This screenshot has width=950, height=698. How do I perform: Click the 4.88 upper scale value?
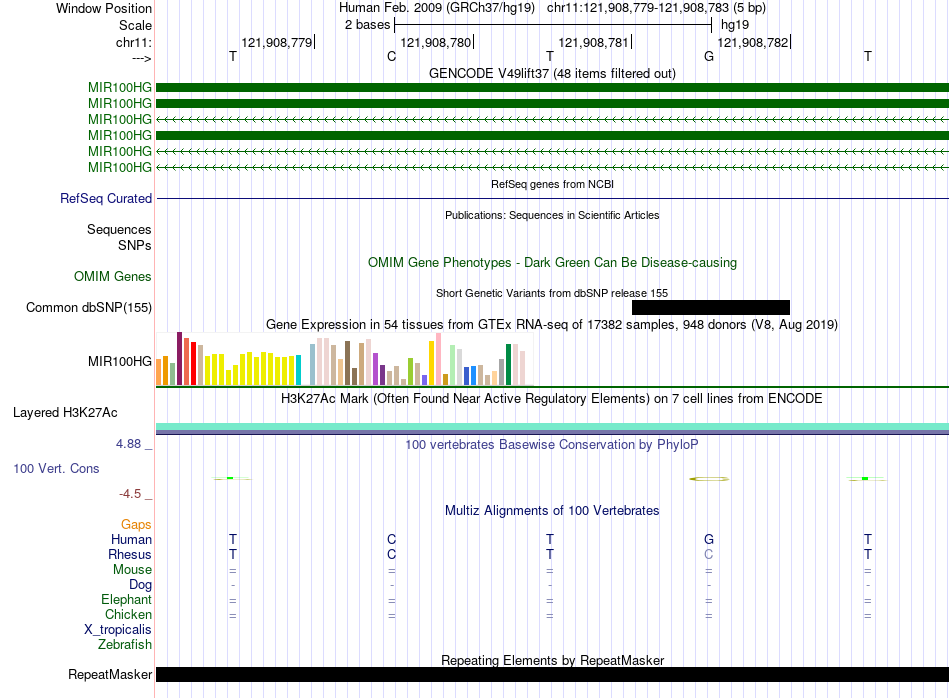click(128, 444)
